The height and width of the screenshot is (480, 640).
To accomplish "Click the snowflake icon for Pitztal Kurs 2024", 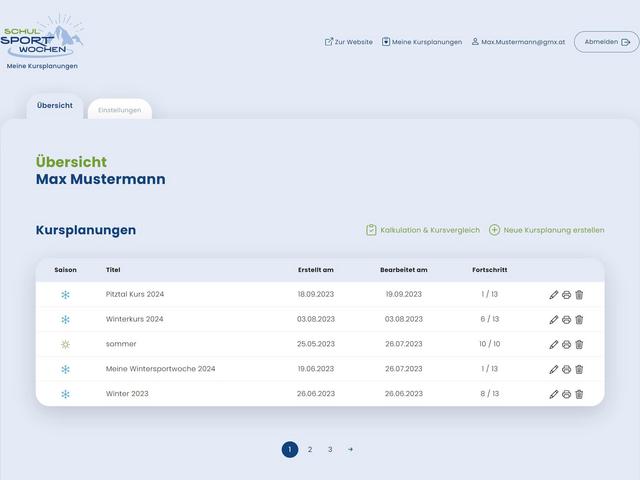I will 65,295.
